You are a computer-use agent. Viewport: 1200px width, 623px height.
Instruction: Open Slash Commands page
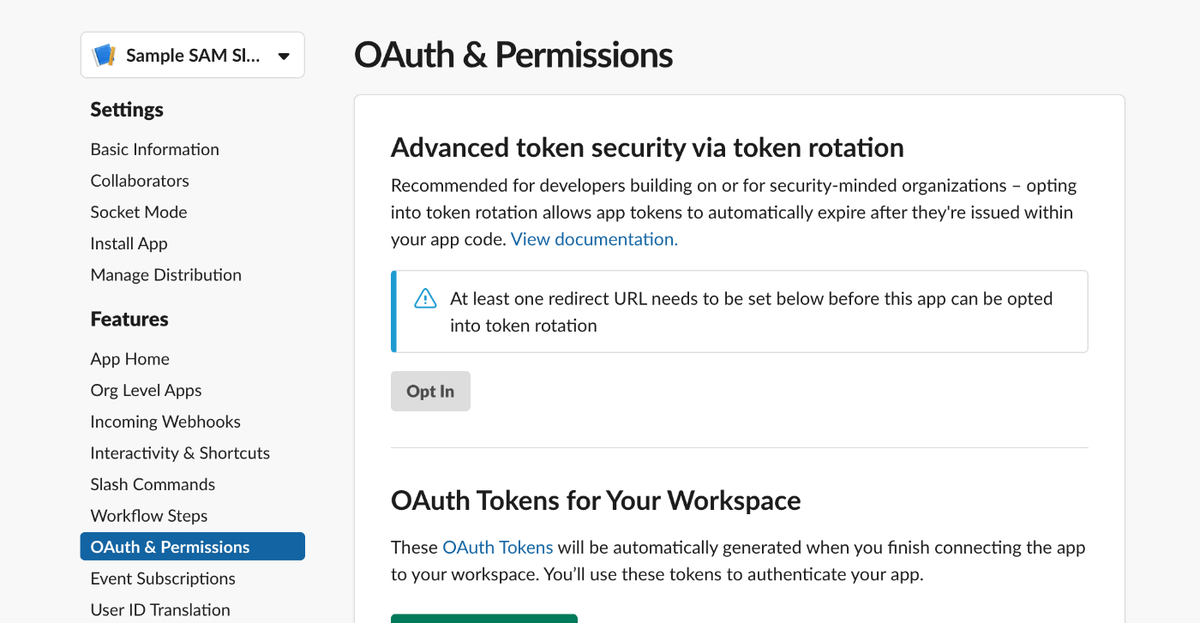pos(153,484)
